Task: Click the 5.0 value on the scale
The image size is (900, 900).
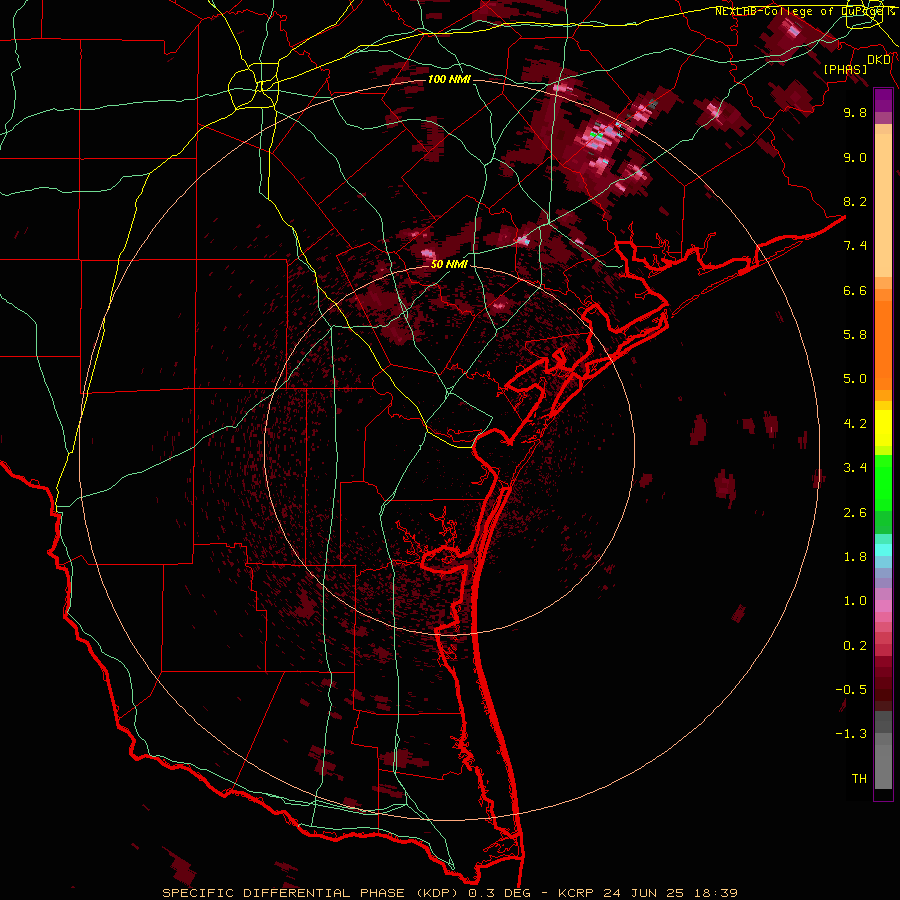Action: (x=855, y=379)
